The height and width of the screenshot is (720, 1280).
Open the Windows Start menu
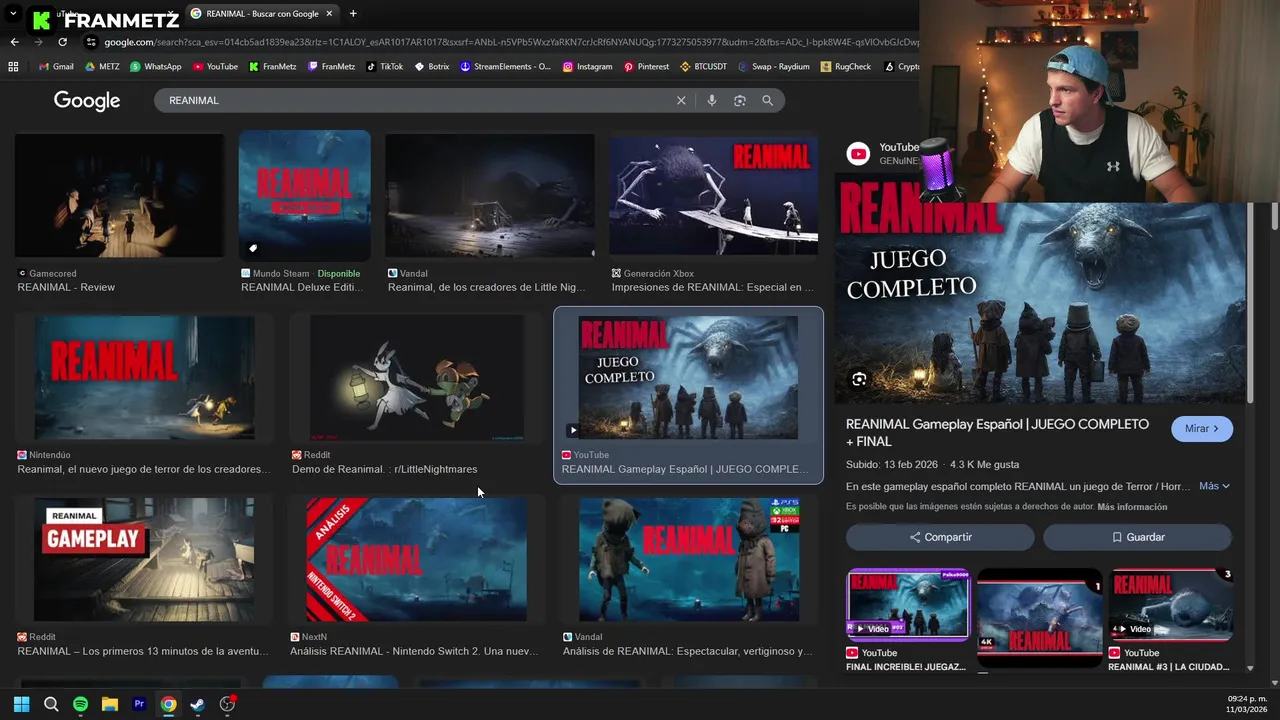[21, 704]
